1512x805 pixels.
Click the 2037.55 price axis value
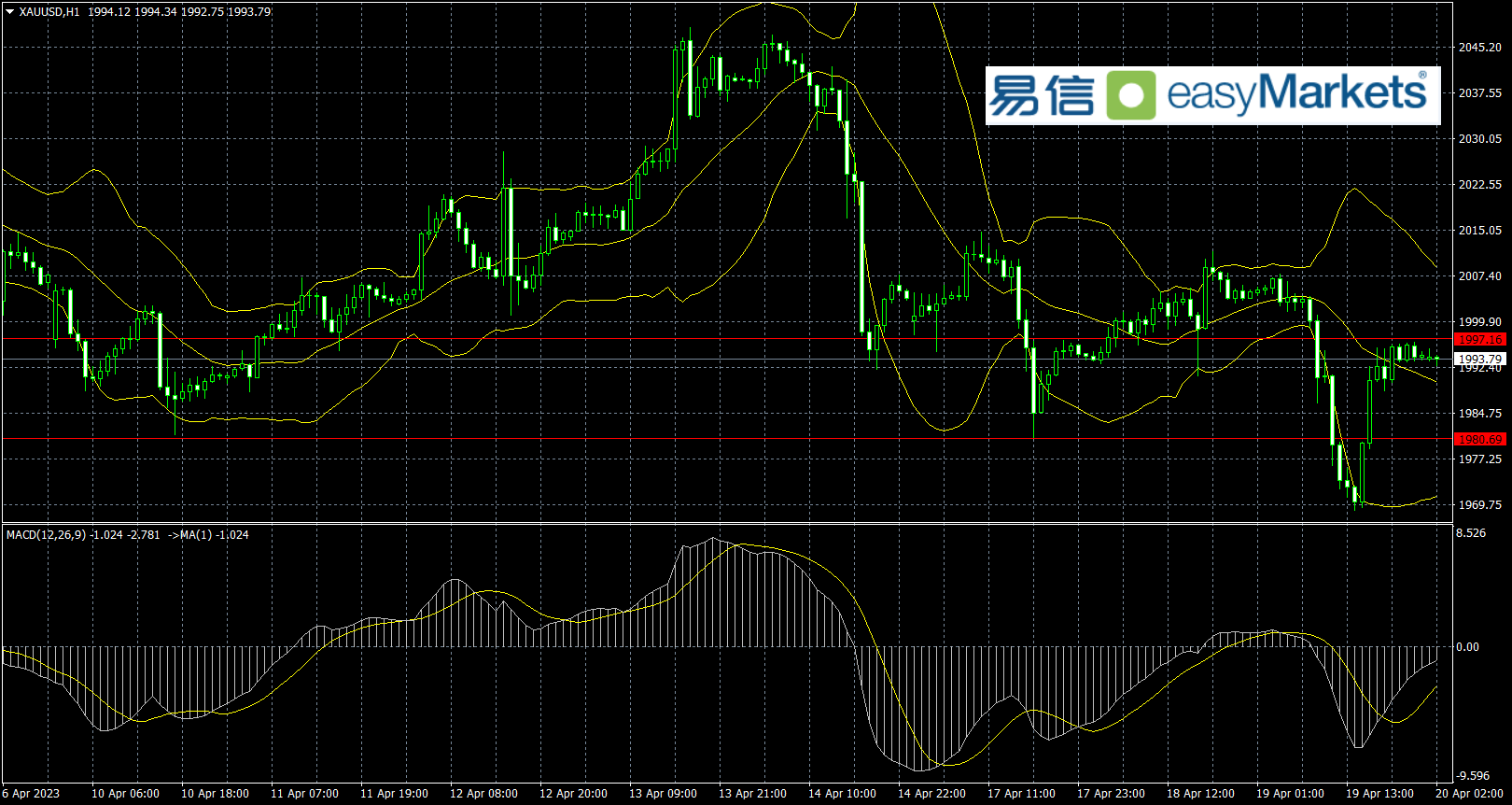tap(1480, 92)
